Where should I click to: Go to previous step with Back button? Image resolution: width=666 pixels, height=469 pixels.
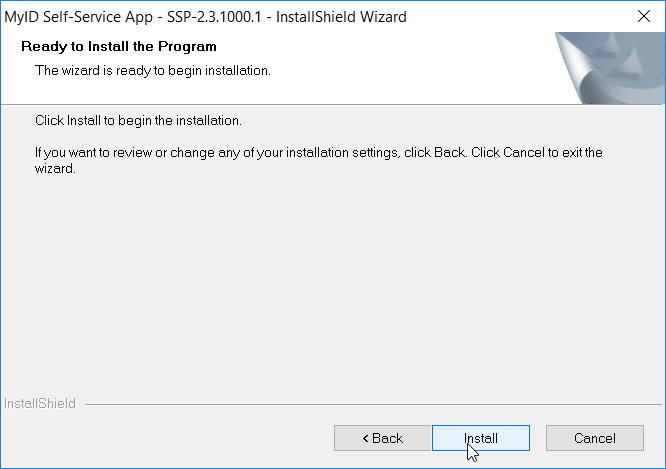pyautogui.click(x=382, y=438)
